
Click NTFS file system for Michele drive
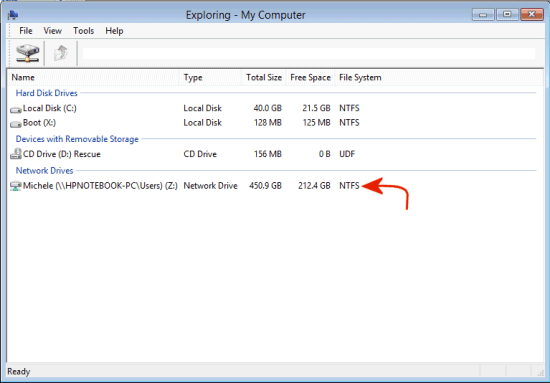coord(349,186)
